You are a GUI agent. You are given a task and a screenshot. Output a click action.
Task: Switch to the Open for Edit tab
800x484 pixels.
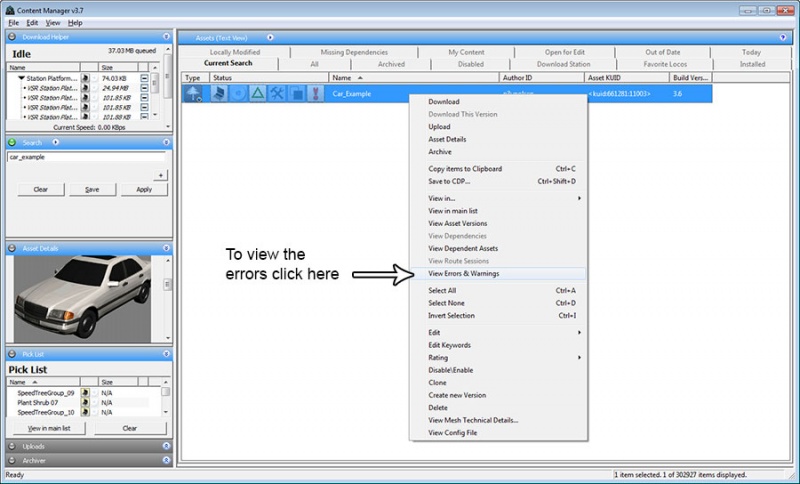click(x=565, y=52)
